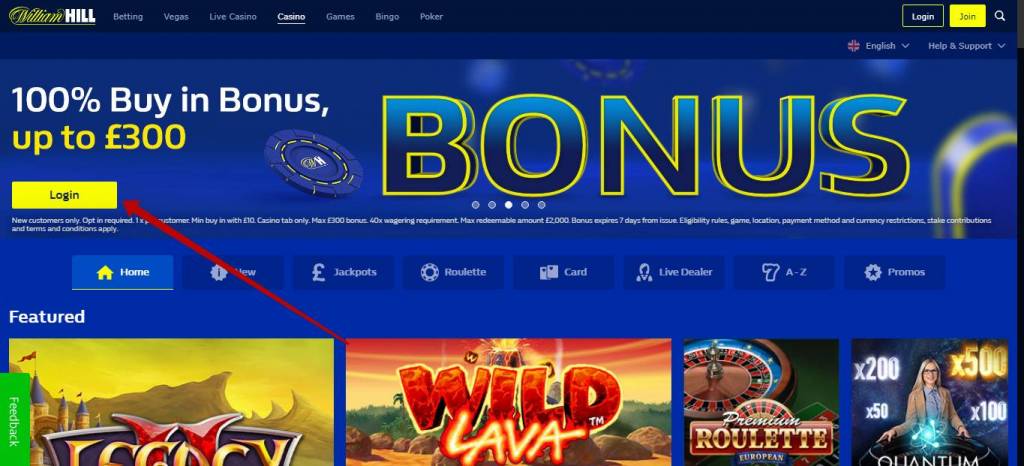Image resolution: width=1024 pixels, height=466 pixels.
Task: Select the Card category icon
Action: [x=549, y=272]
